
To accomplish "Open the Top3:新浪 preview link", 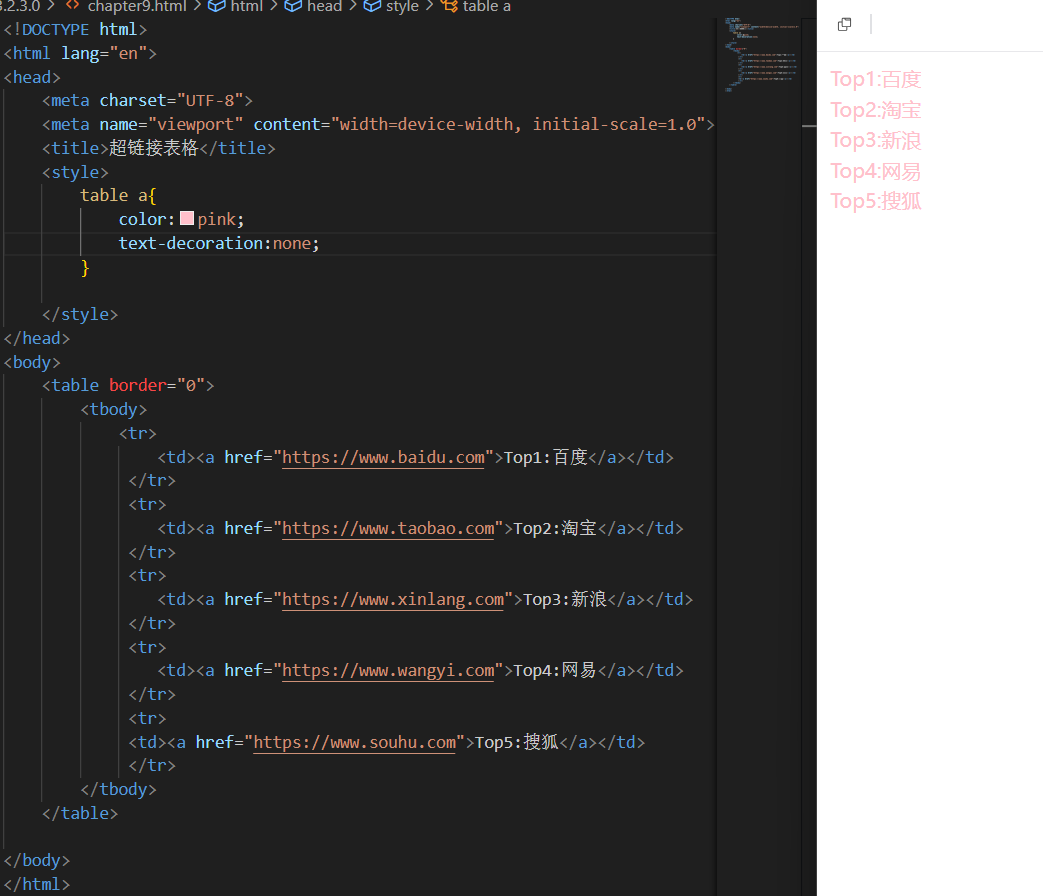I will 875,140.
